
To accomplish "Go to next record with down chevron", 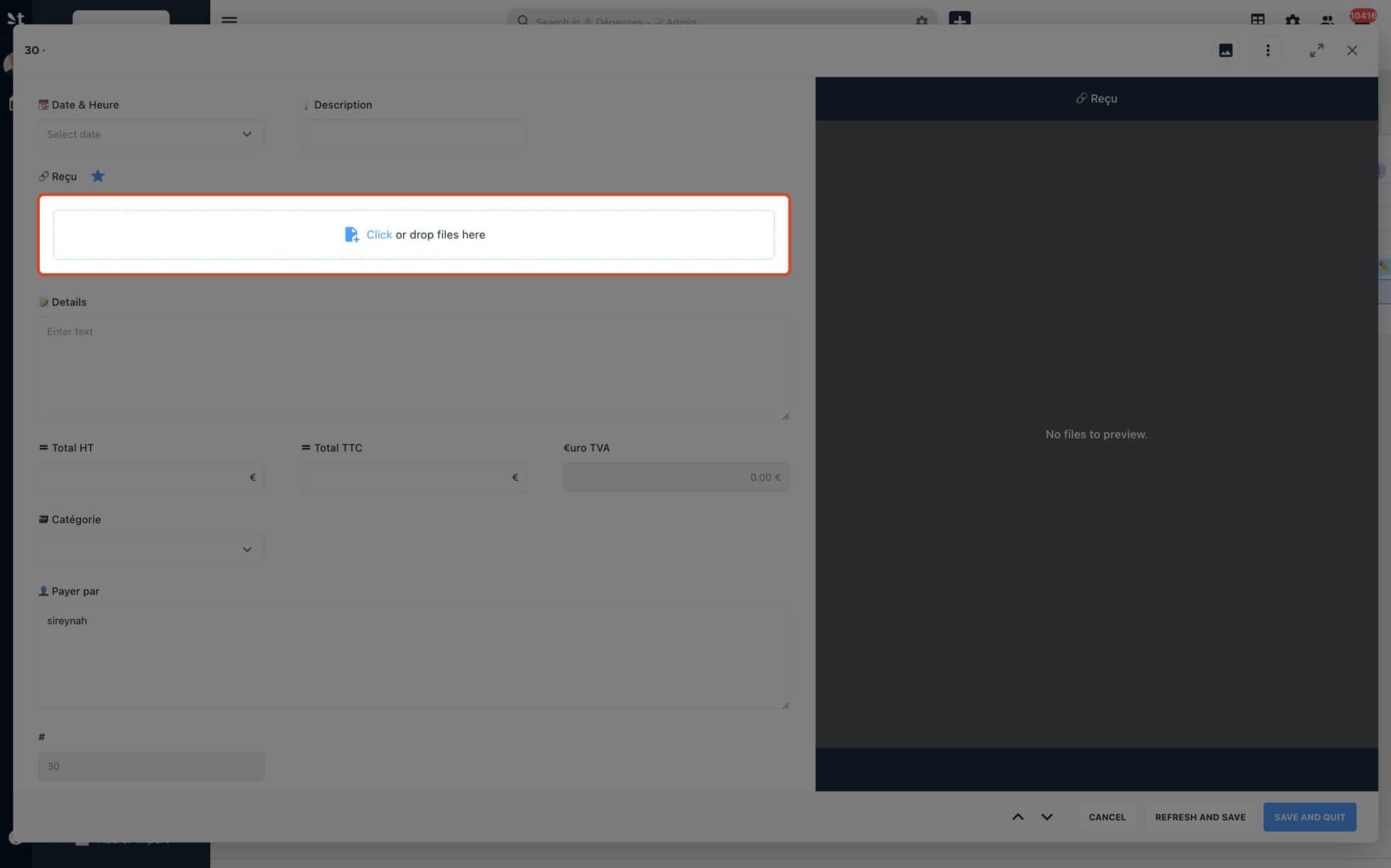I will click(x=1047, y=817).
